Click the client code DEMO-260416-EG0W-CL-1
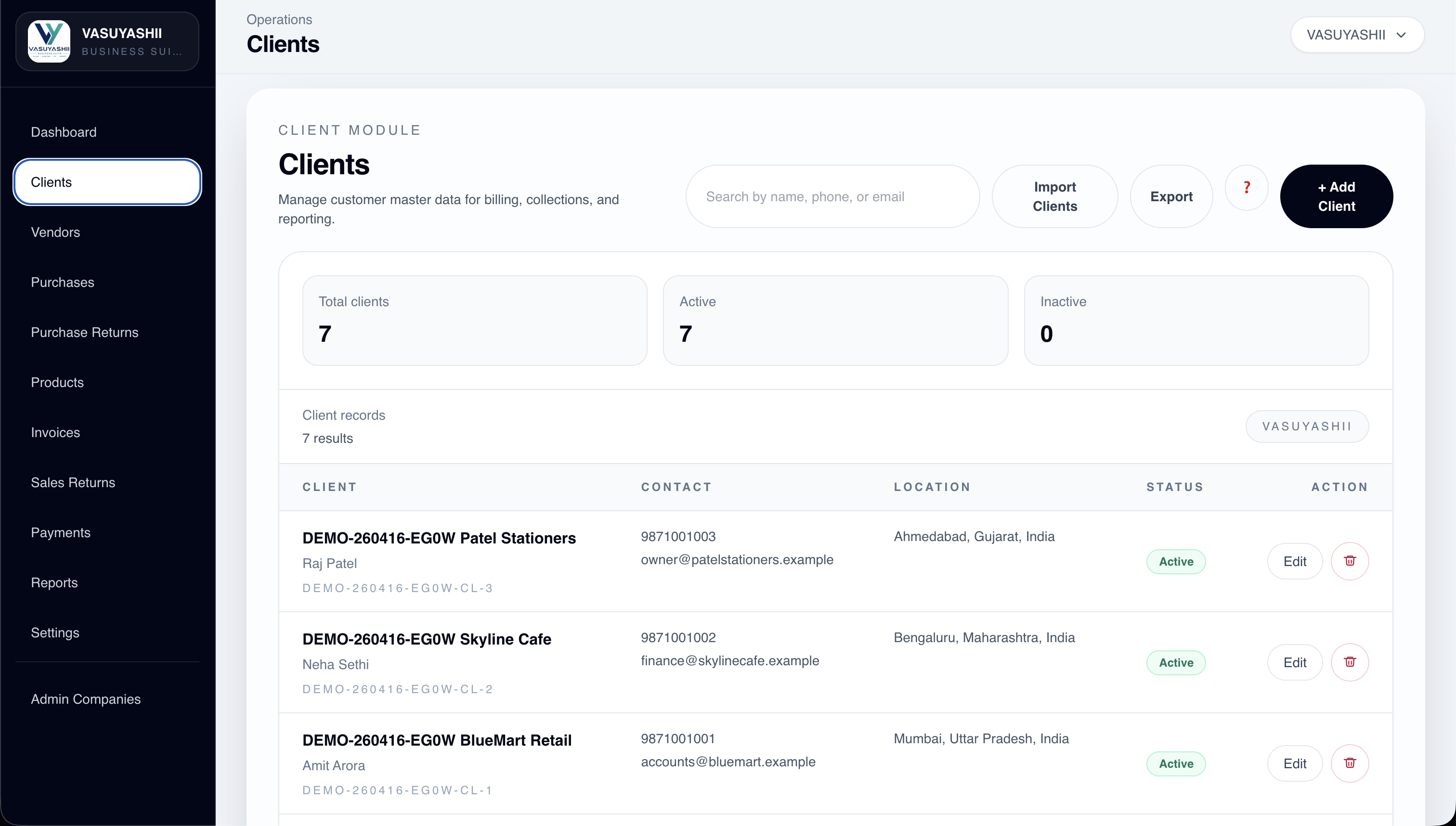Viewport: 1456px width, 826px height. (x=398, y=790)
